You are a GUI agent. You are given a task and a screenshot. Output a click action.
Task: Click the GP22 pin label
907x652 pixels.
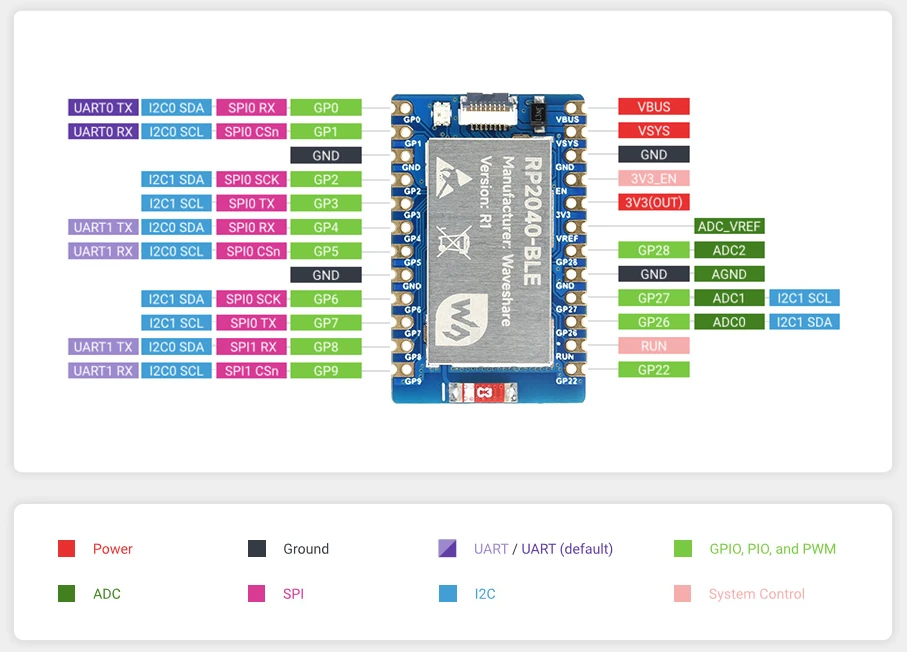(654, 370)
